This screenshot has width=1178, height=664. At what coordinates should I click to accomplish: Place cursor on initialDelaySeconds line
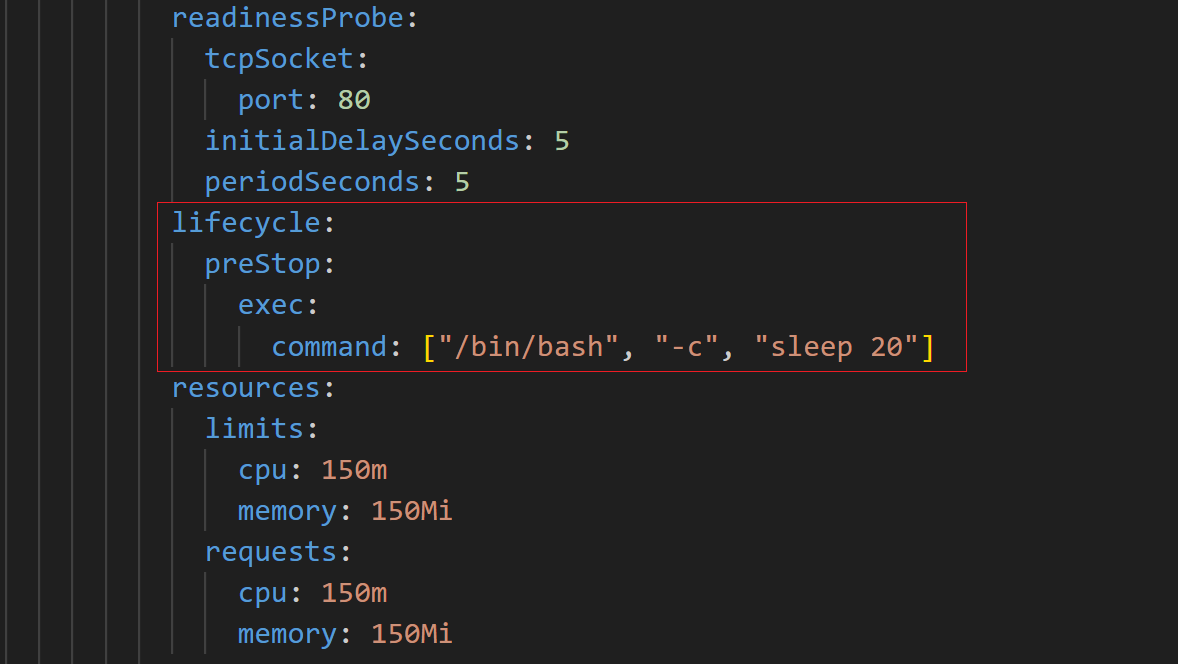387,141
